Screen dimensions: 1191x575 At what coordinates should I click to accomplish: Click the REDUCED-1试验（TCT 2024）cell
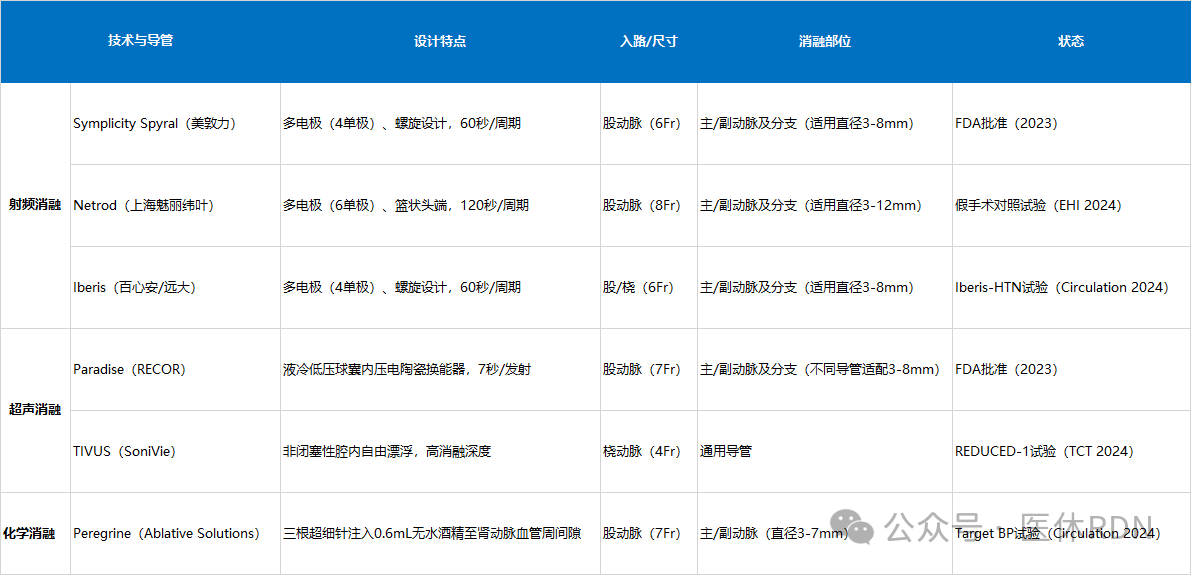[1071, 452]
